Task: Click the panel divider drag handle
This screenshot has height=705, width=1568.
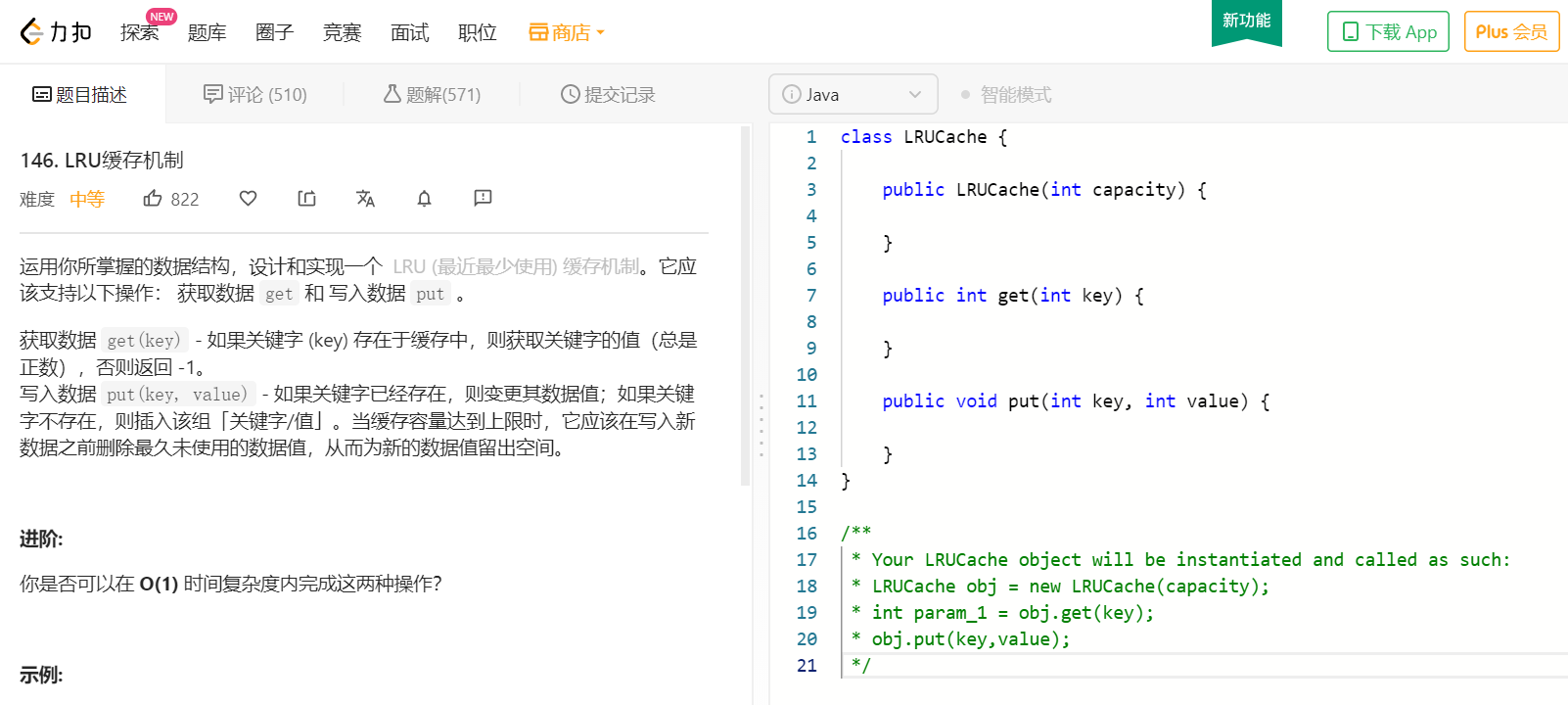Action: click(x=761, y=425)
